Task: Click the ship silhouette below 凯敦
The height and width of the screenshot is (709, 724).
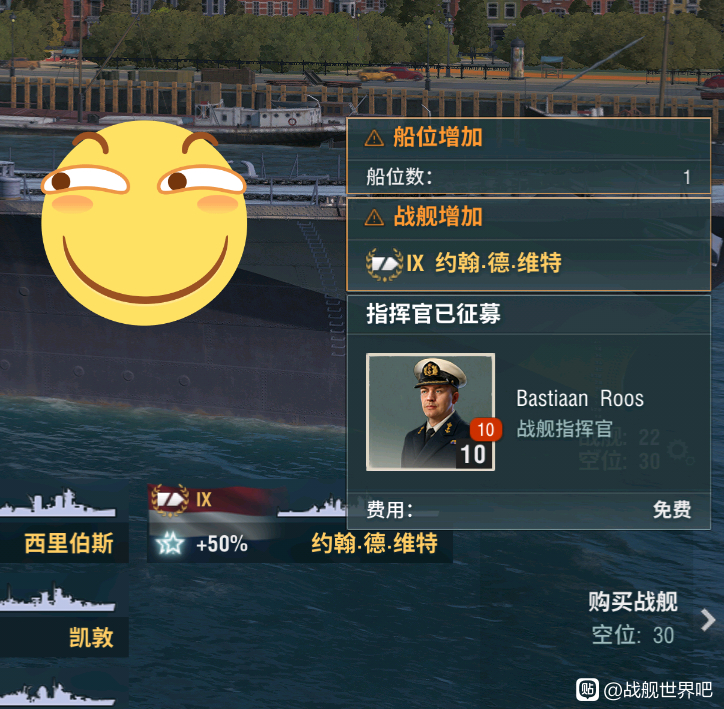Action: coord(58,694)
